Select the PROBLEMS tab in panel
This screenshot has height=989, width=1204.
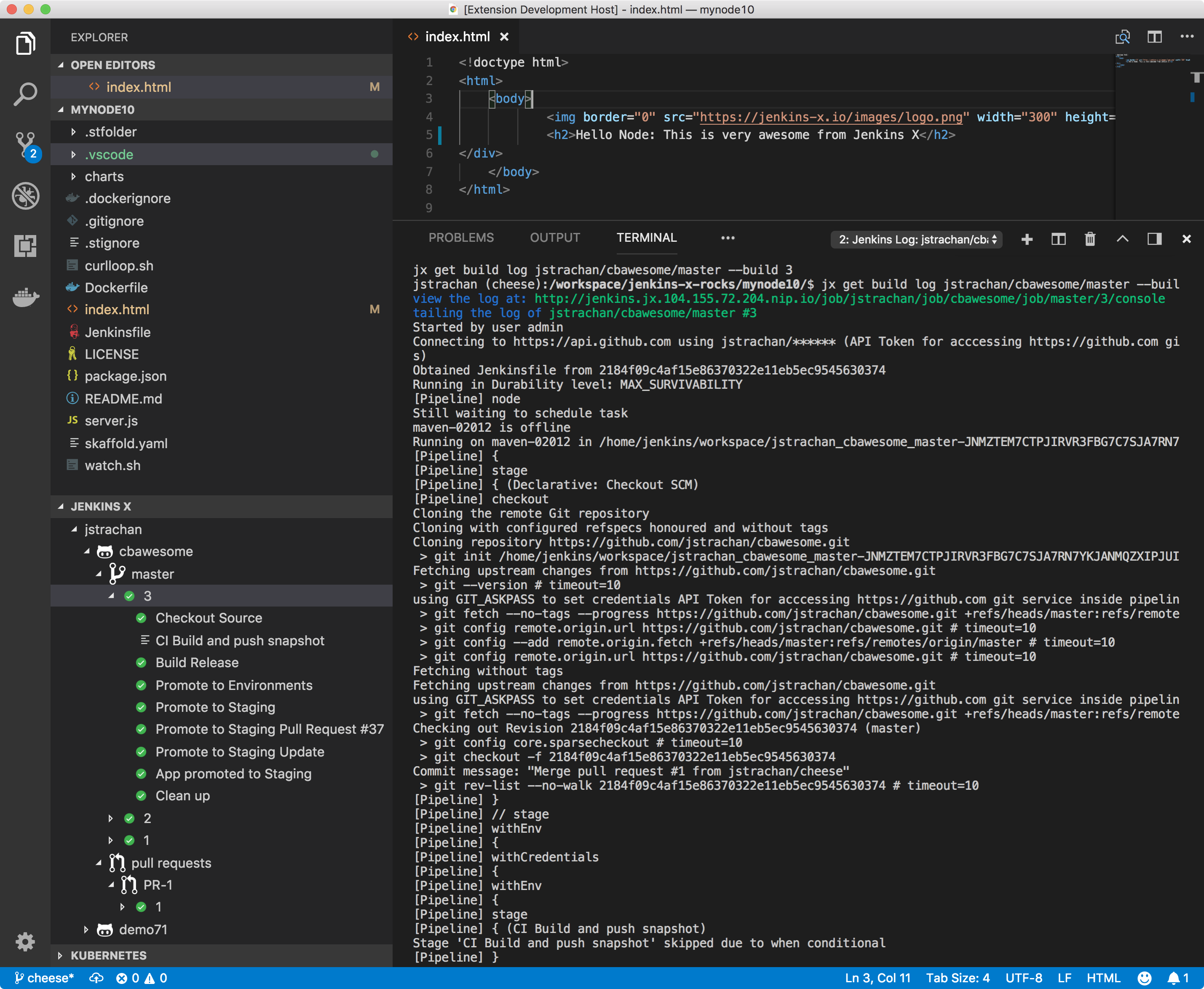pyautogui.click(x=461, y=238)
